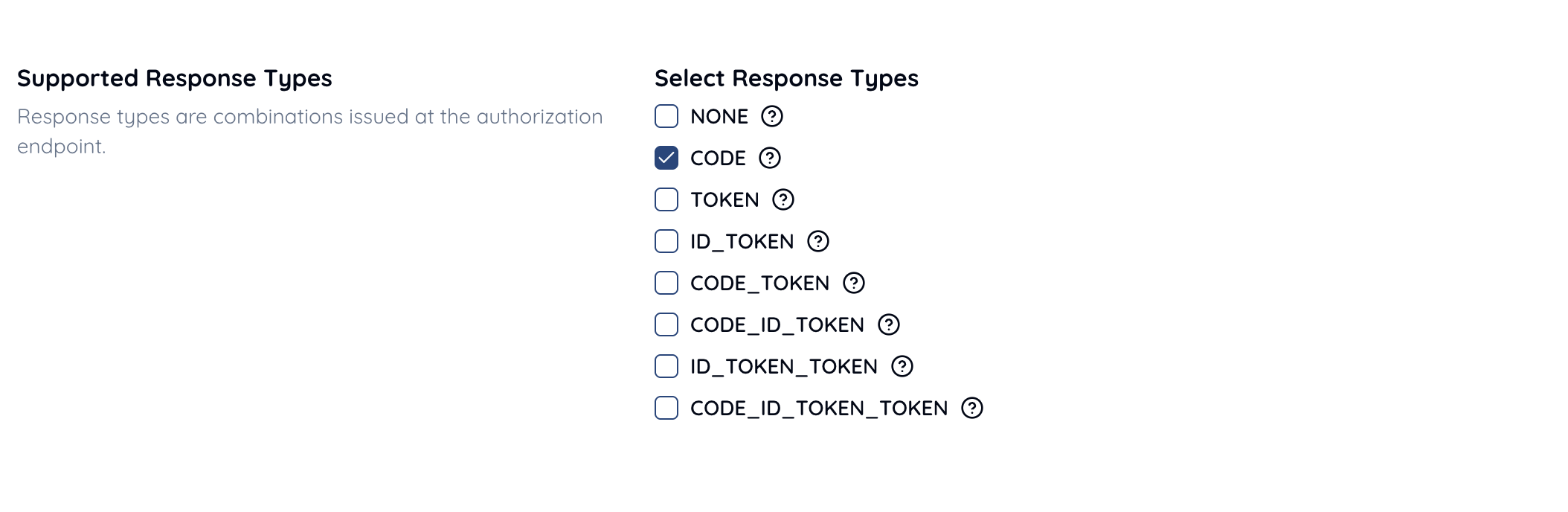Image resolution: width=1568 pixels, height=512 pixels.
Task: Click the Supported Response Types heading
Action: click(175, 78)
